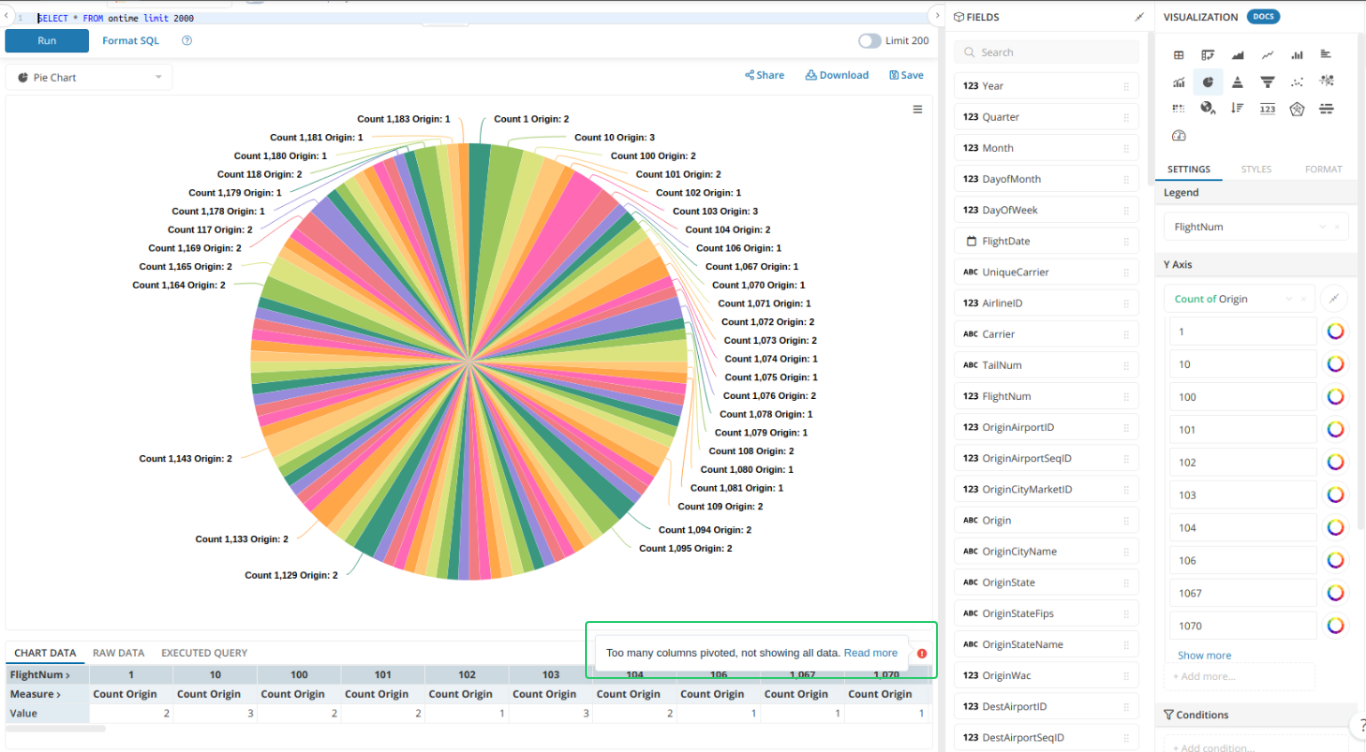The width and height of the screenshot is (1366, 752).
Task: Toggle the Limit 200 switch
Action: pyautogui.click(x=869, y=41)
